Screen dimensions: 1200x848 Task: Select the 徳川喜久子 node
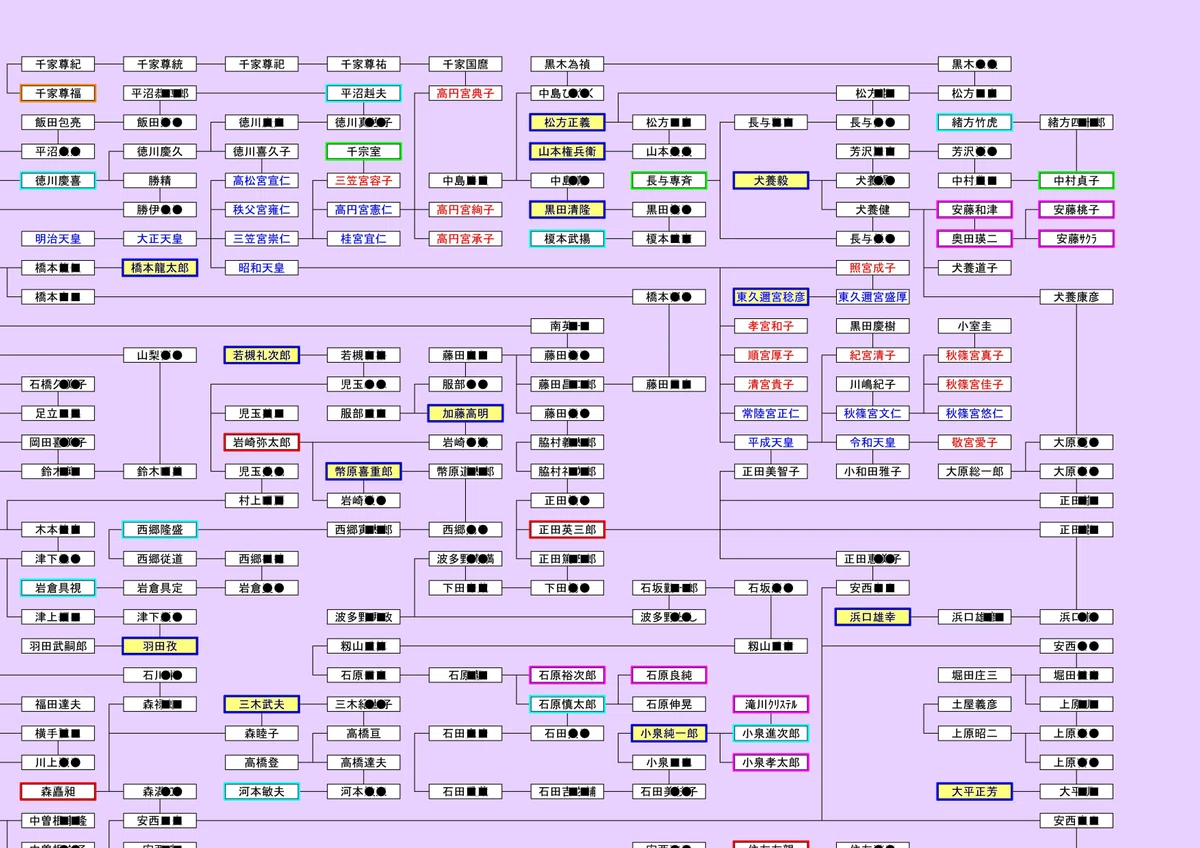pyautogui.click(x=262, y=152)
